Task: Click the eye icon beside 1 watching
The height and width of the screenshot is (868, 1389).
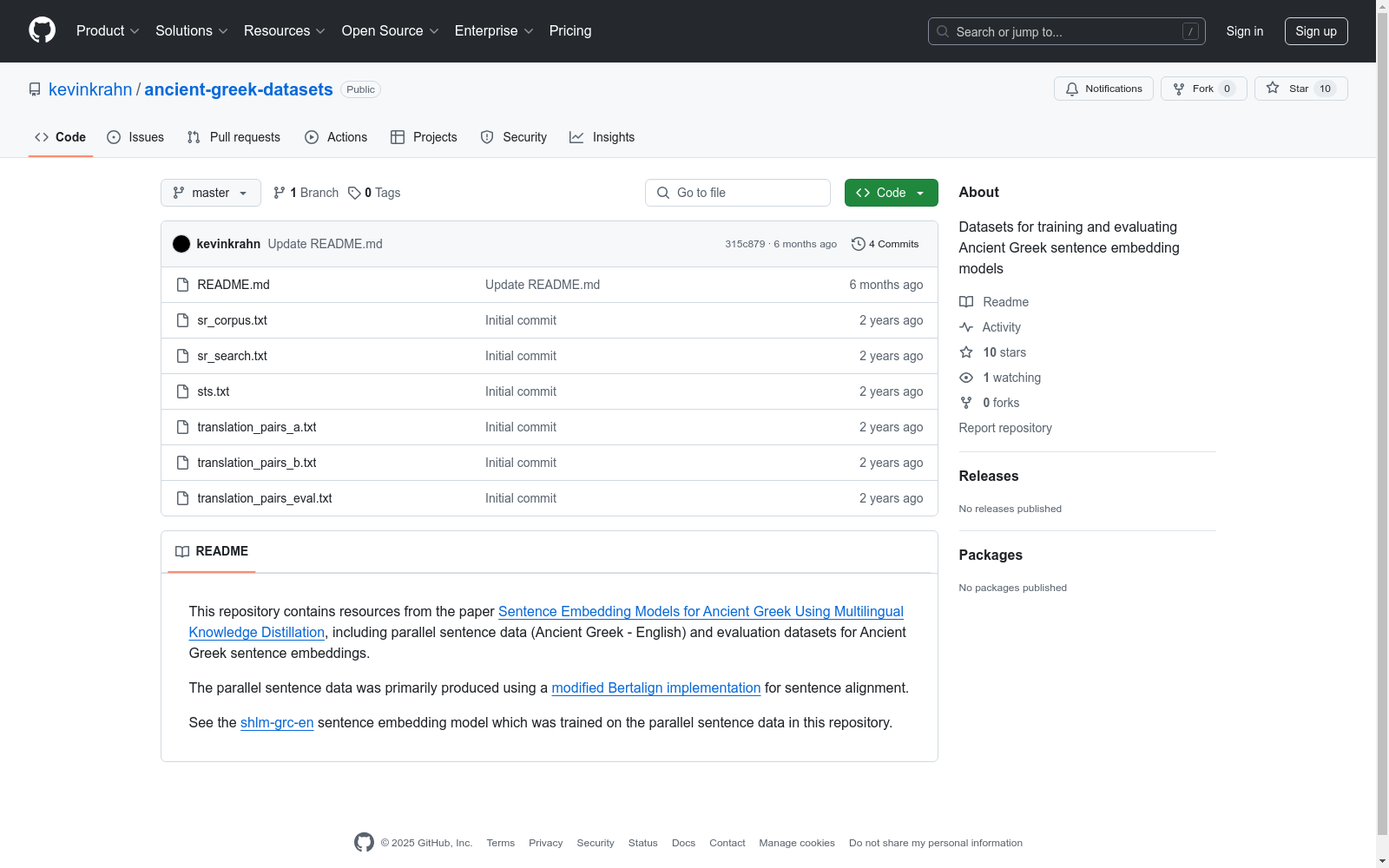Action: [x=966, y=378]
